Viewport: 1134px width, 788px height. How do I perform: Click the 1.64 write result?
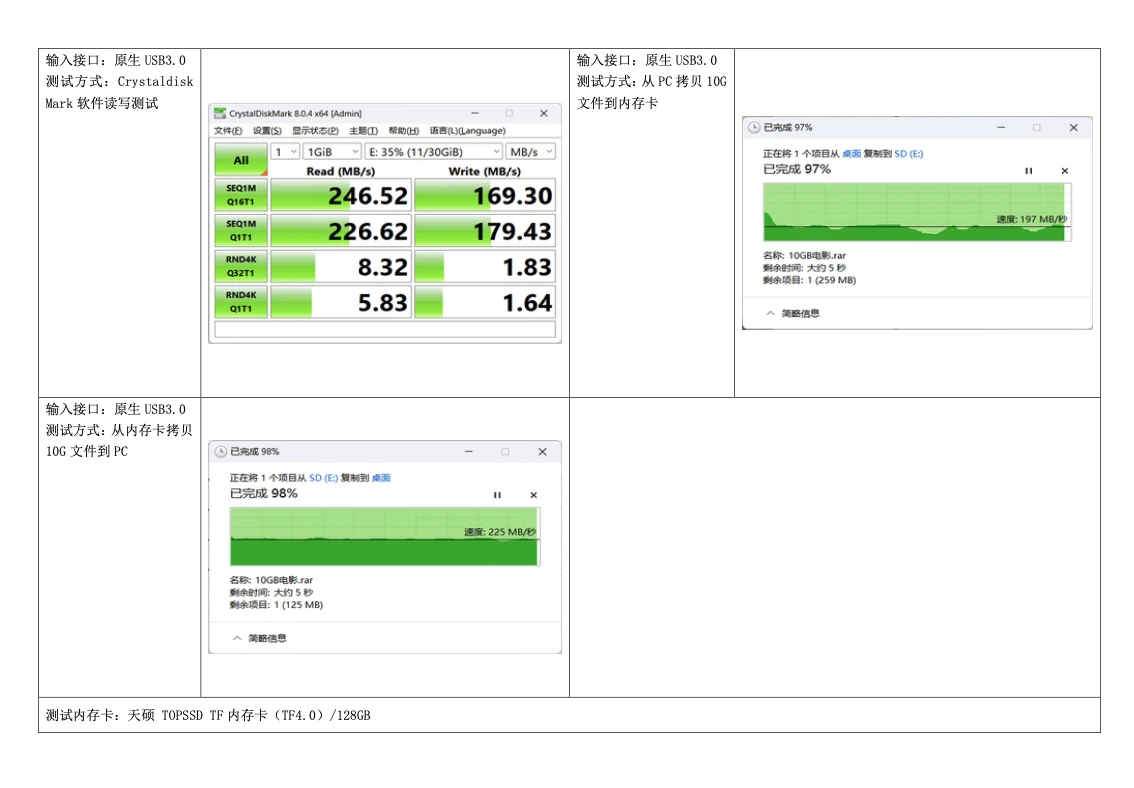pos(485,301)
